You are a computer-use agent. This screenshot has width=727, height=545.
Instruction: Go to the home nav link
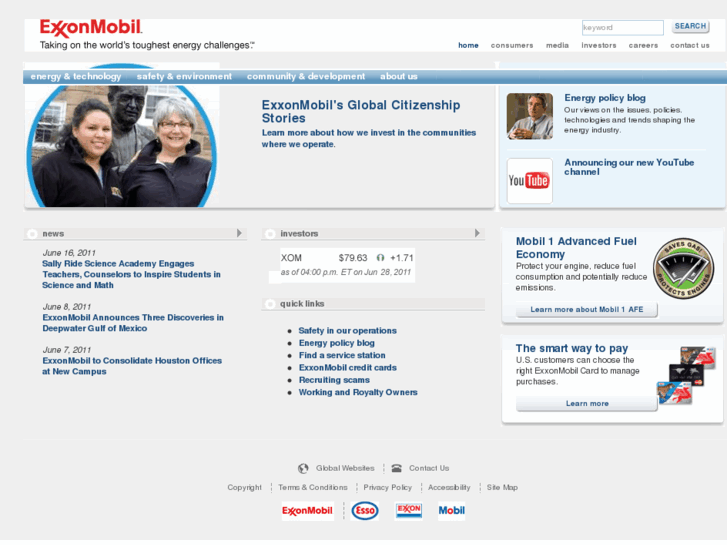coord(468,45)
